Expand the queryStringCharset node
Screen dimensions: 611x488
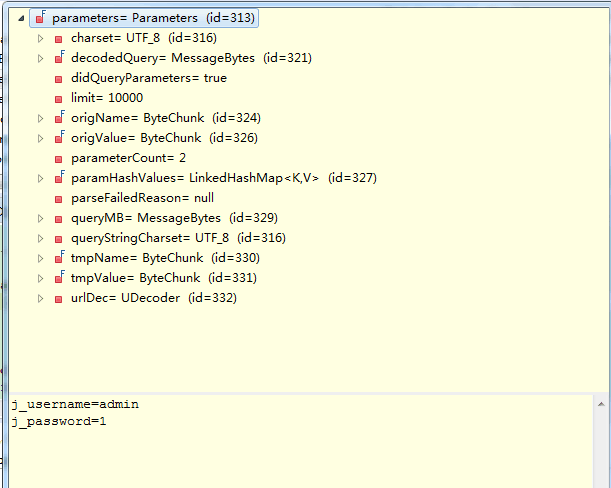pyautogui.click(x=40, y=238)
